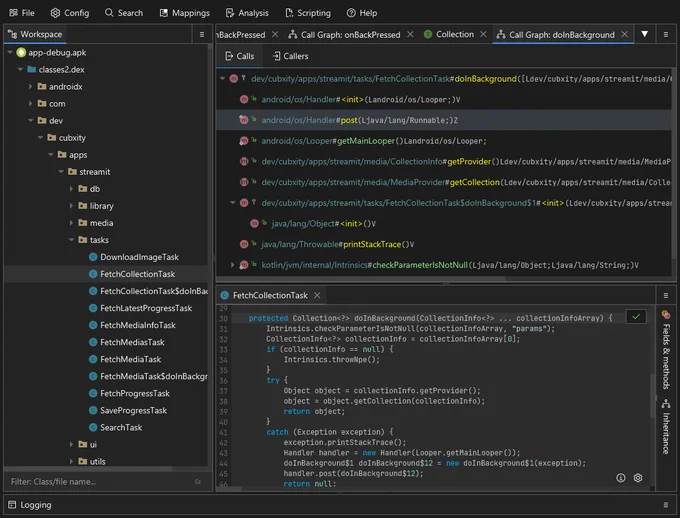The width and height of the screenshot is (680, 518).
Task: Toggle case-sensitive filter Cc button
Action: pyautogui.click(x=198, y=482)
